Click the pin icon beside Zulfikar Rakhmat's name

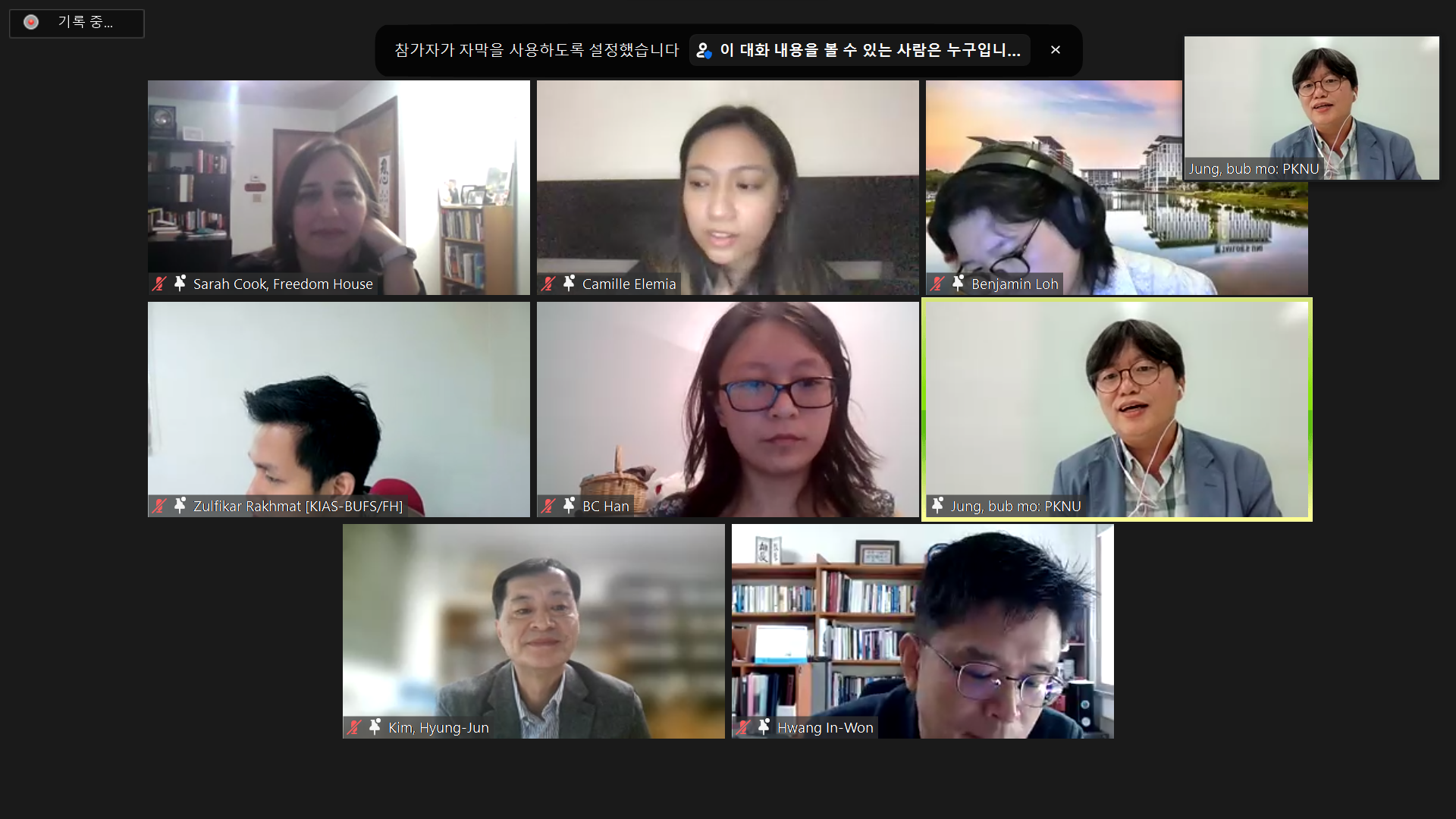pos(180,505)
